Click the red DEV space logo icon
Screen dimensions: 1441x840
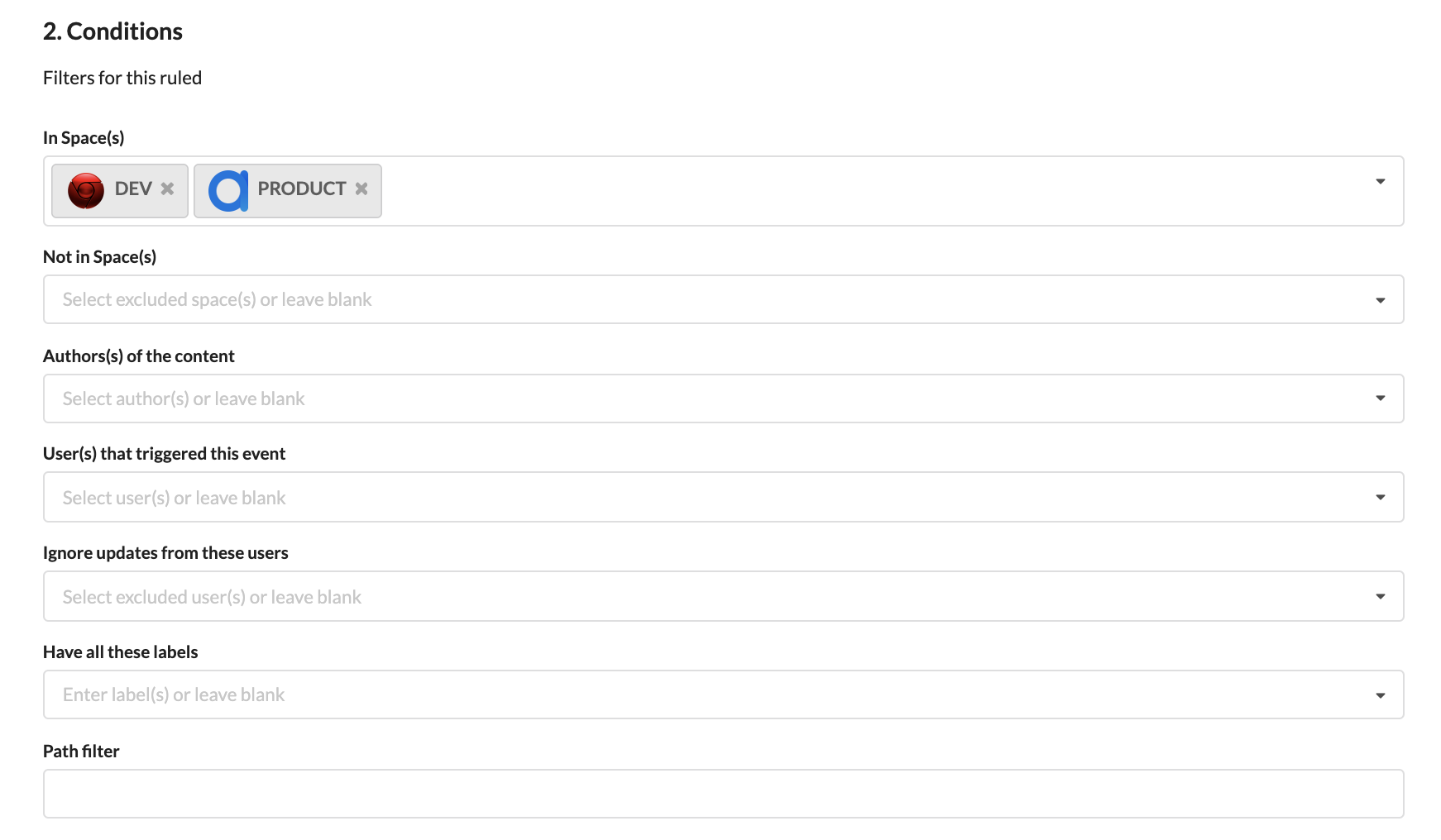86,189
